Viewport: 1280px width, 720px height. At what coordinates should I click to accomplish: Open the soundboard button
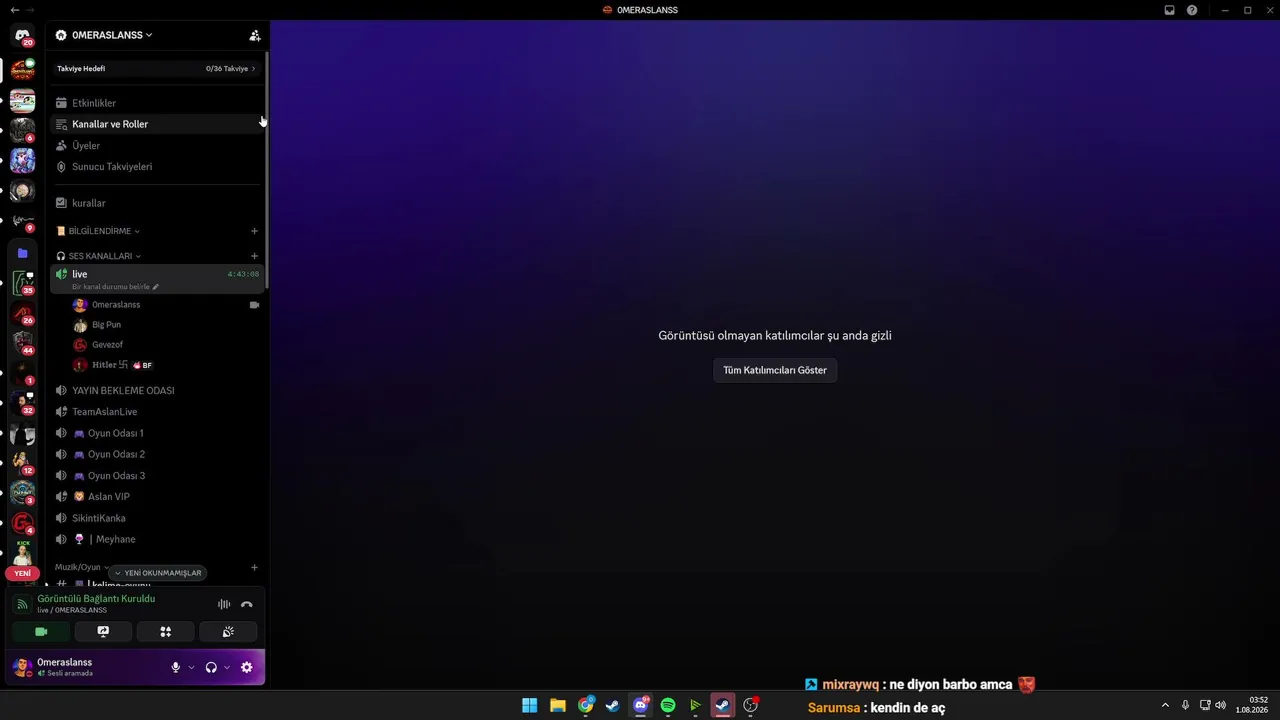(x=228, y=632)
